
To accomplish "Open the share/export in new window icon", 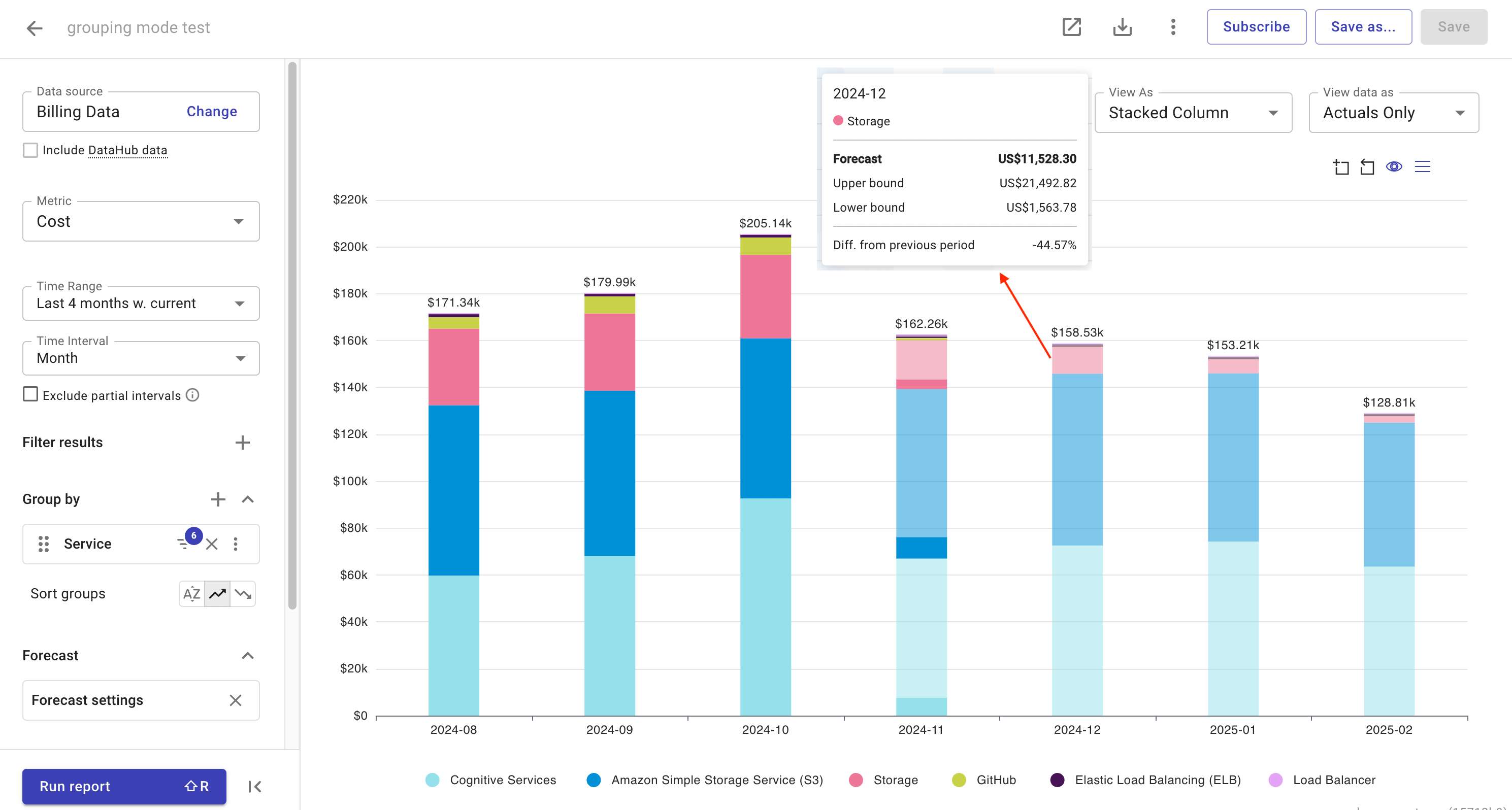I will point(1071,26).
